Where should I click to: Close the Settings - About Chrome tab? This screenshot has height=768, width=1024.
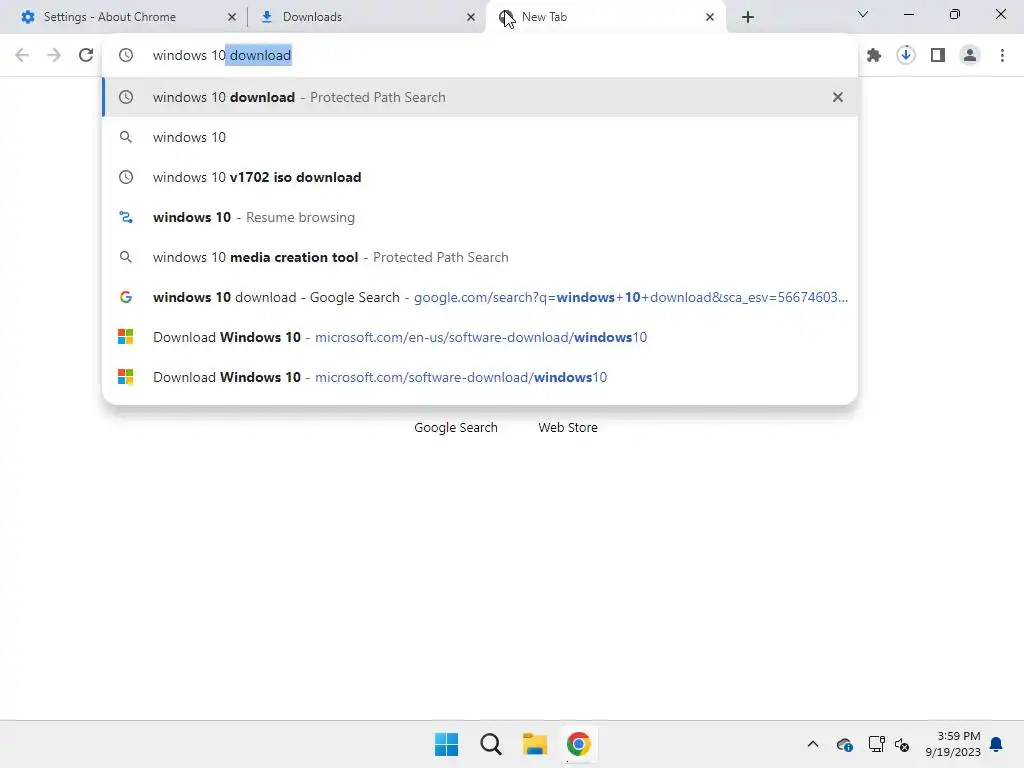(x=232, y=17)
